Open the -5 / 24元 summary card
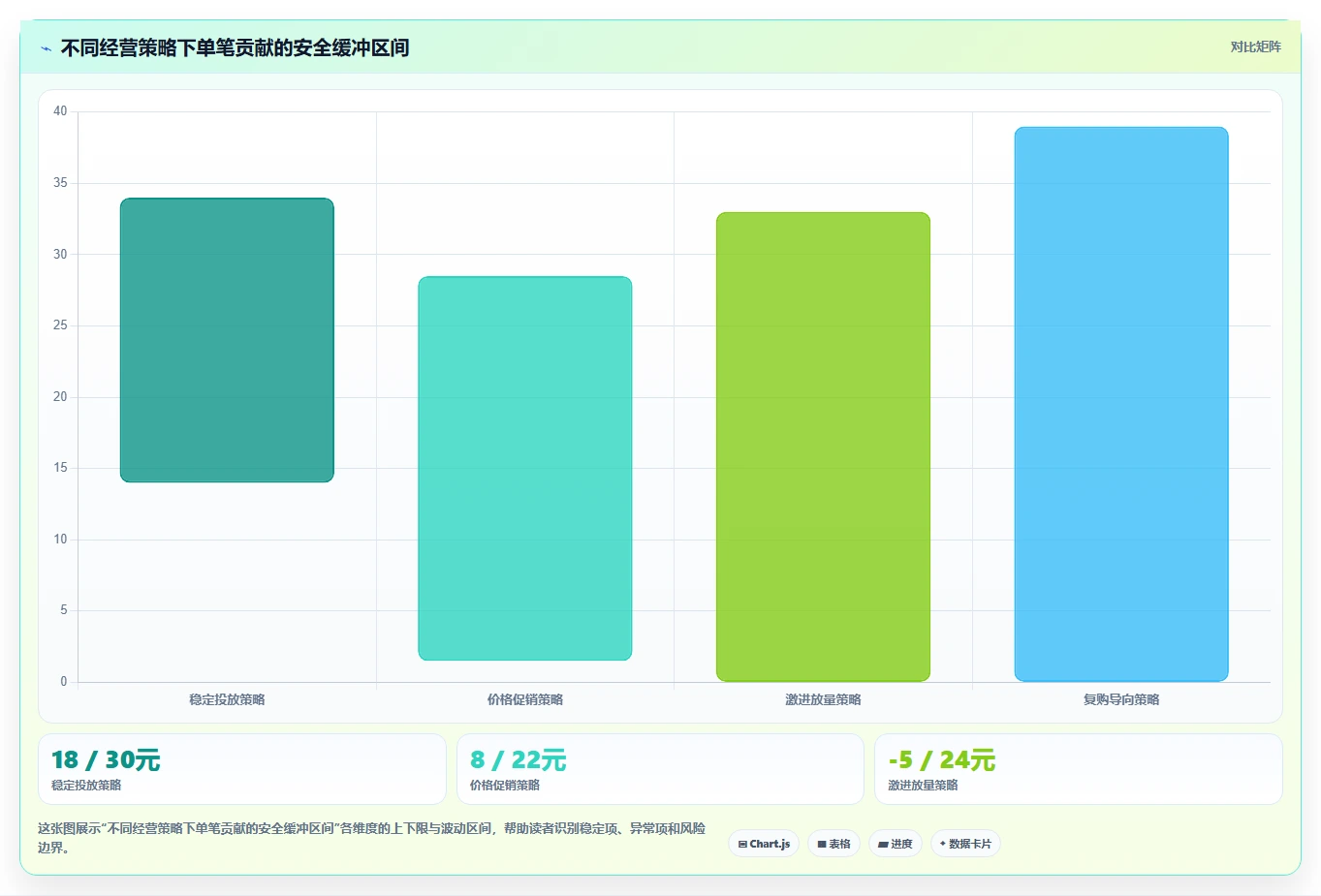 coord(1078,769)
